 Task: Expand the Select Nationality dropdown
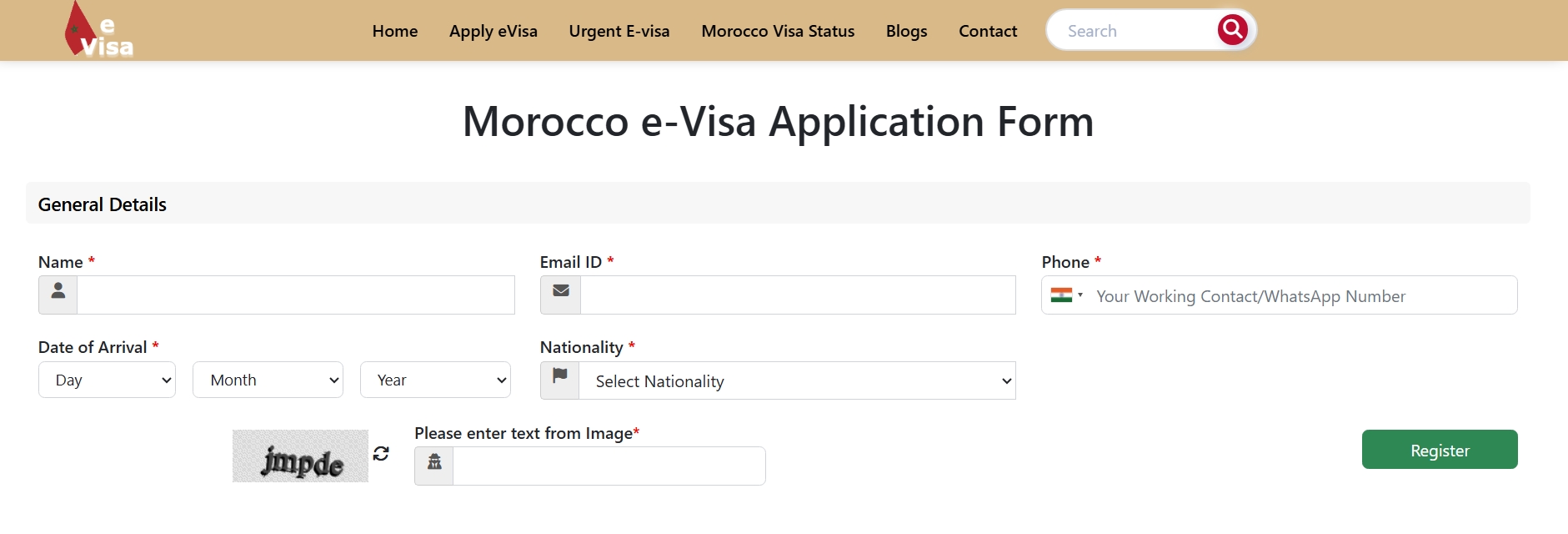pyautogui.click(x=797, y=381)
